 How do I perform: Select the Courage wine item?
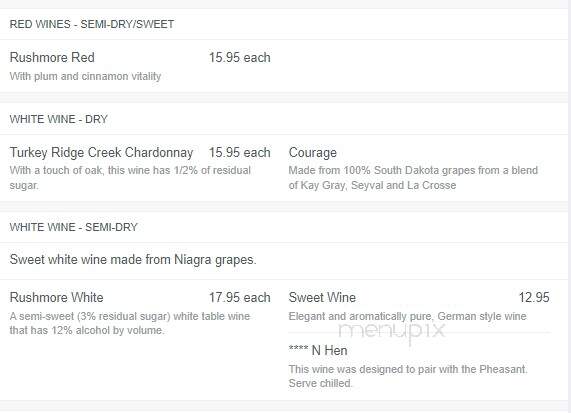(312, 153)
